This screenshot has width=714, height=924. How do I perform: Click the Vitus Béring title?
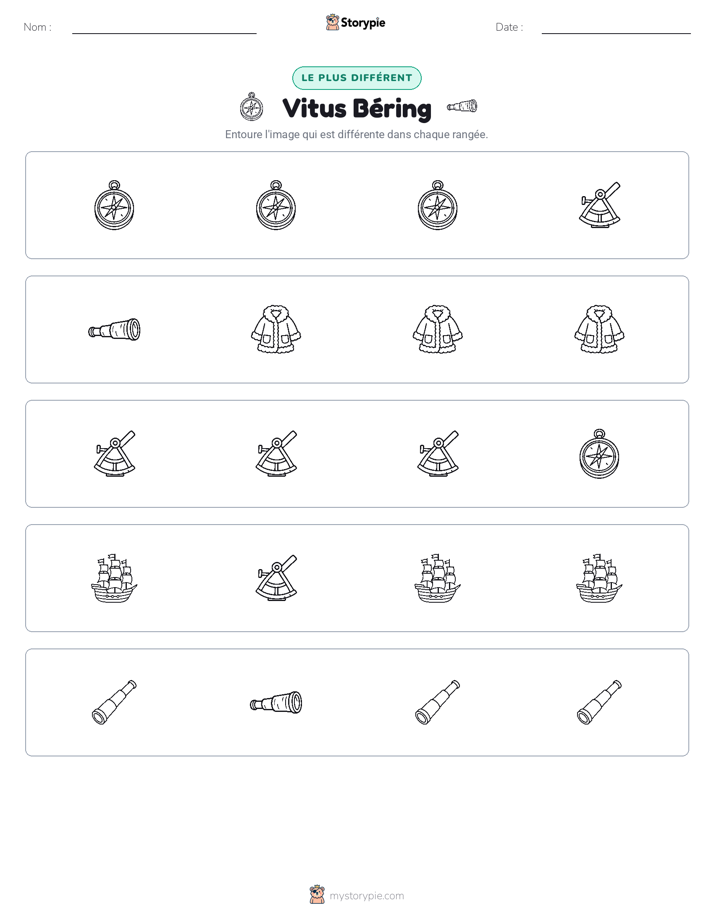click(357, 108)
